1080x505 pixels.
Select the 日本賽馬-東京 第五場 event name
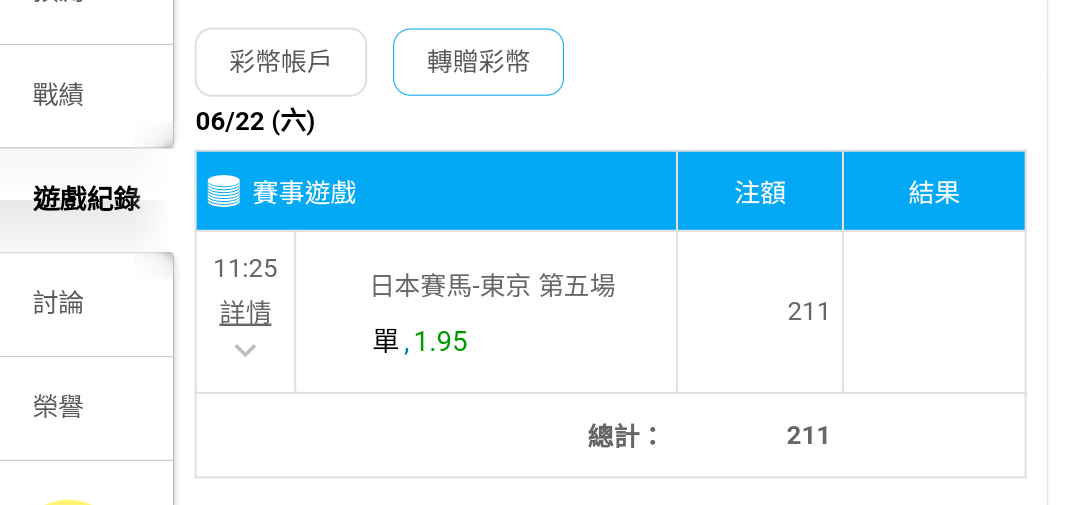tap(493, 285)
